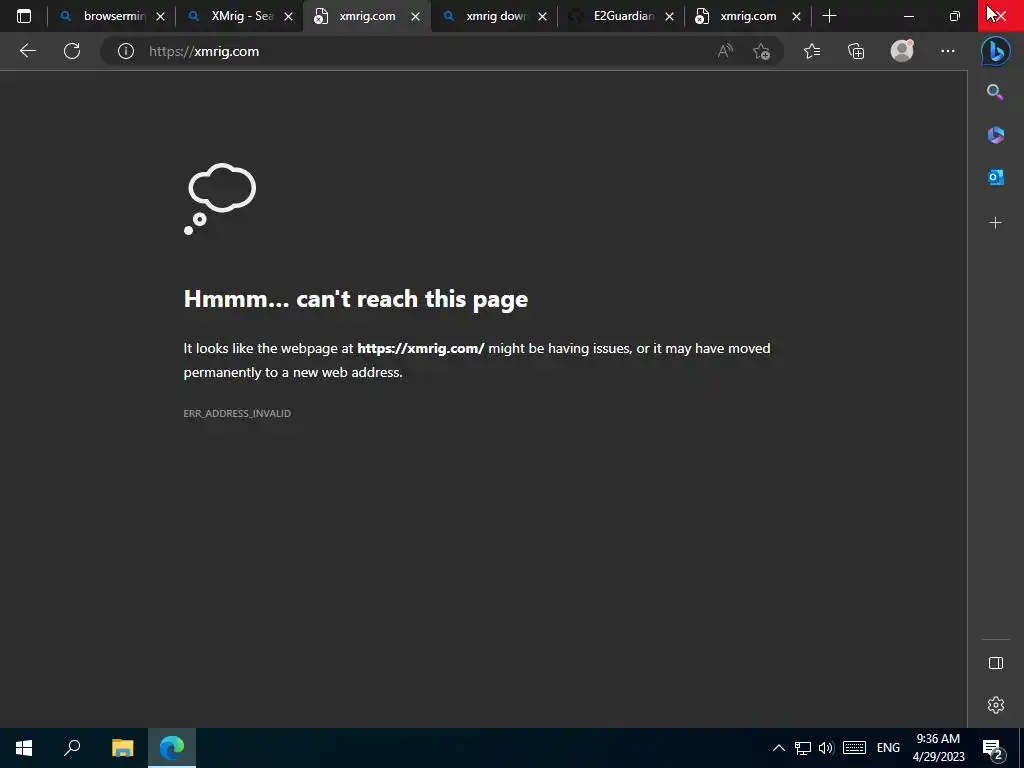Open Microsoft 365 sidebar app

[x=995, y=135]
